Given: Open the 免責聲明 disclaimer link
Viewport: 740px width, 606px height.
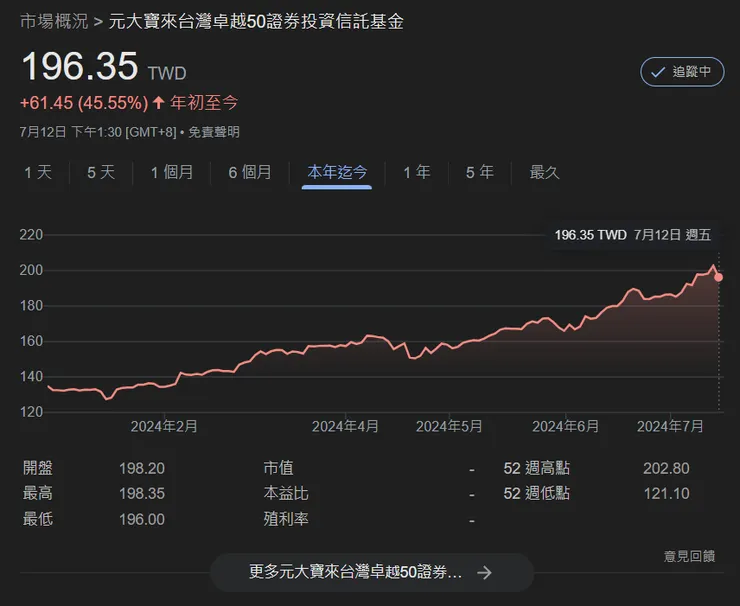Looking at the screenshot, I should click(x=214, y=132).
